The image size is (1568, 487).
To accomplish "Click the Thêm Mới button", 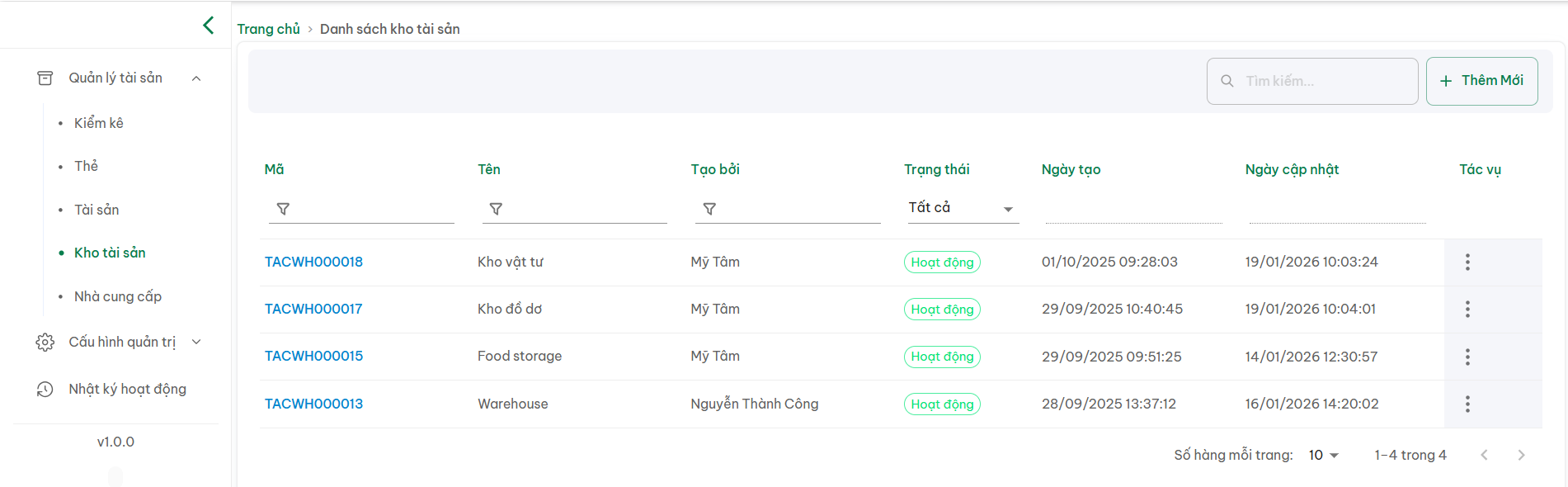I will (1481, 81).
